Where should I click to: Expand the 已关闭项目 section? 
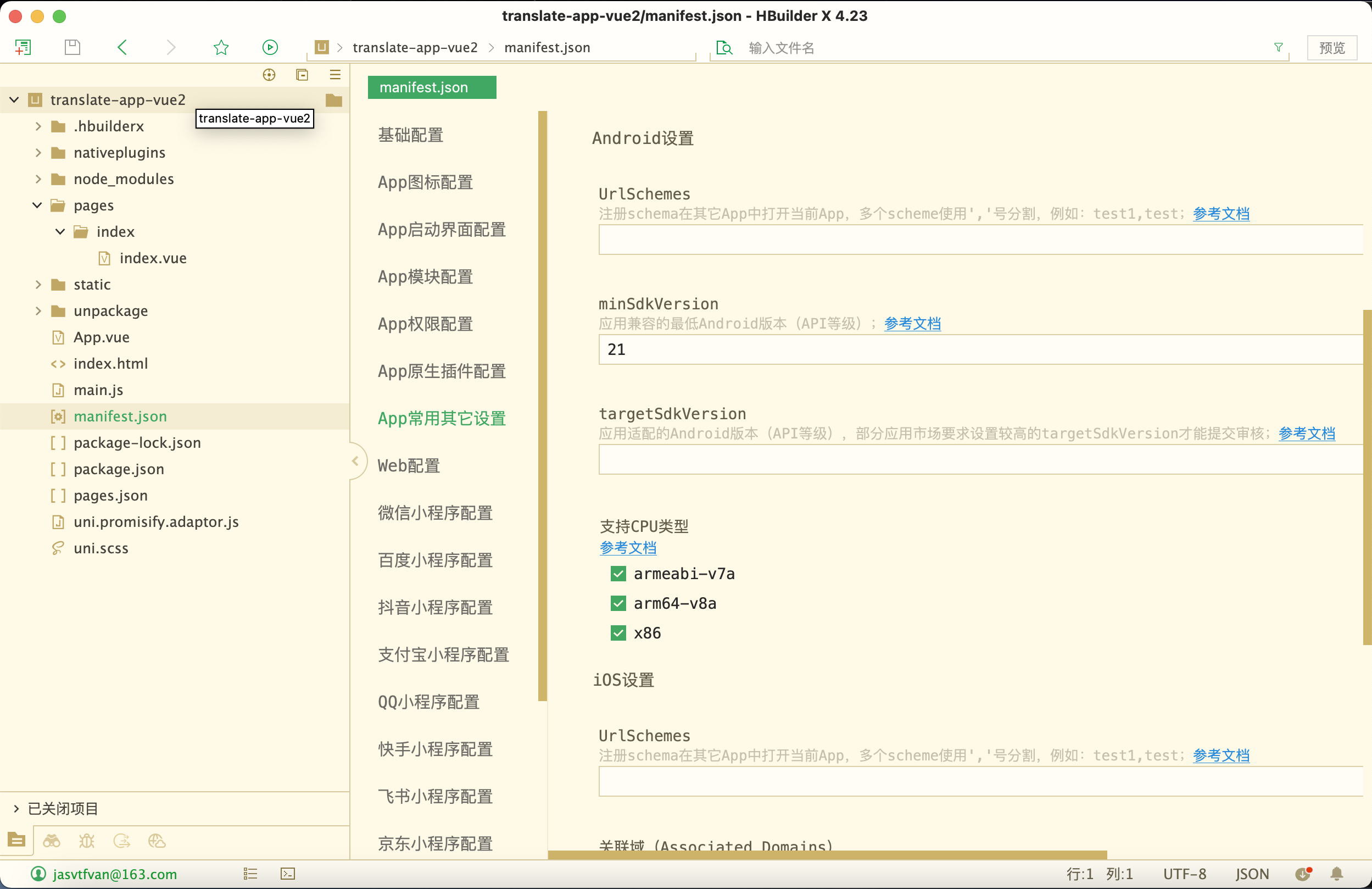pos(16,808)
